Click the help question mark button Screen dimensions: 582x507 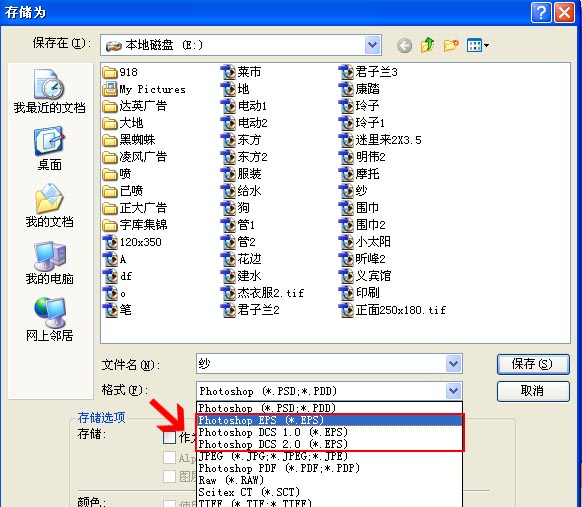(541, 13)
